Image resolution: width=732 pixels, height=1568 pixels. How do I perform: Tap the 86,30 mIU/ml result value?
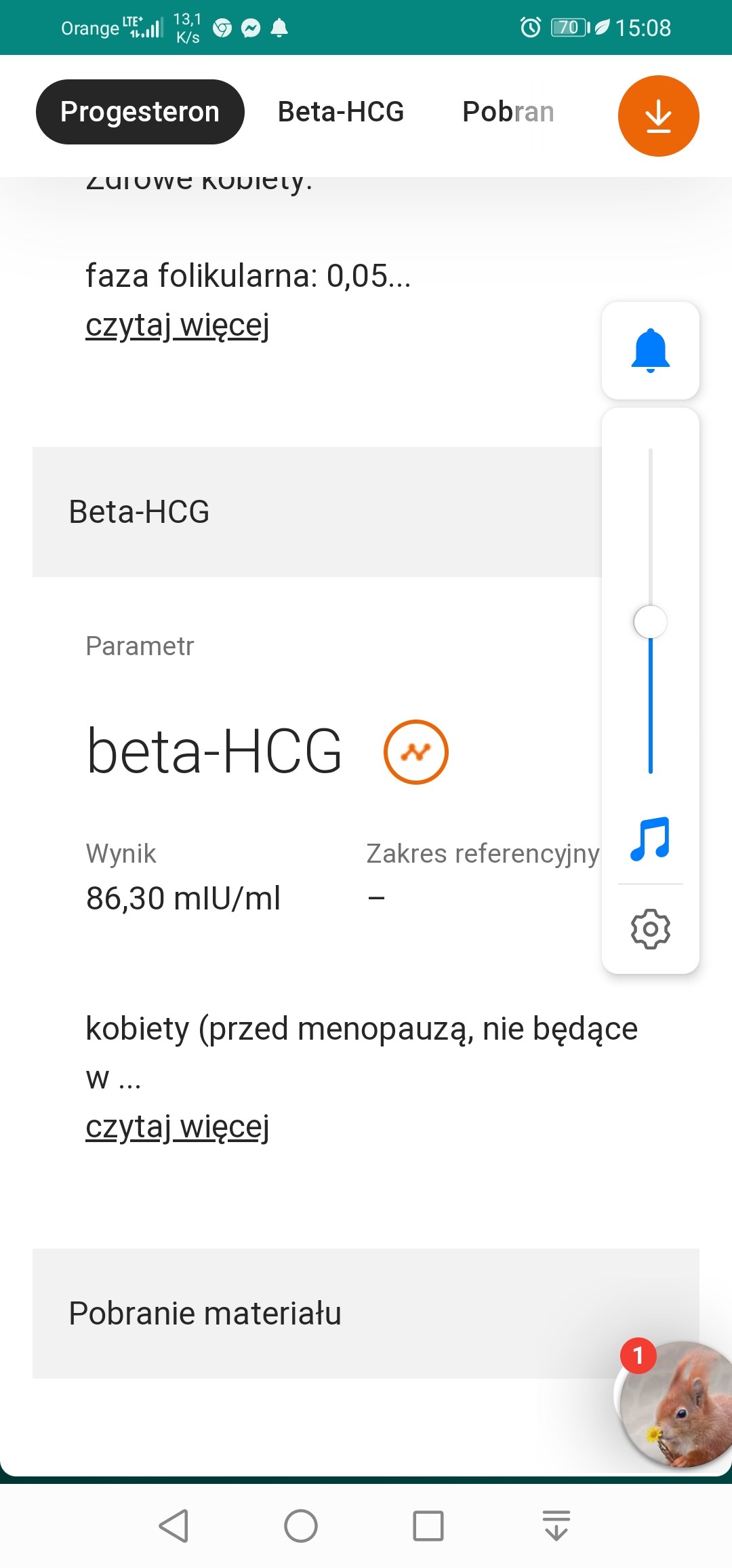[183, 899]
